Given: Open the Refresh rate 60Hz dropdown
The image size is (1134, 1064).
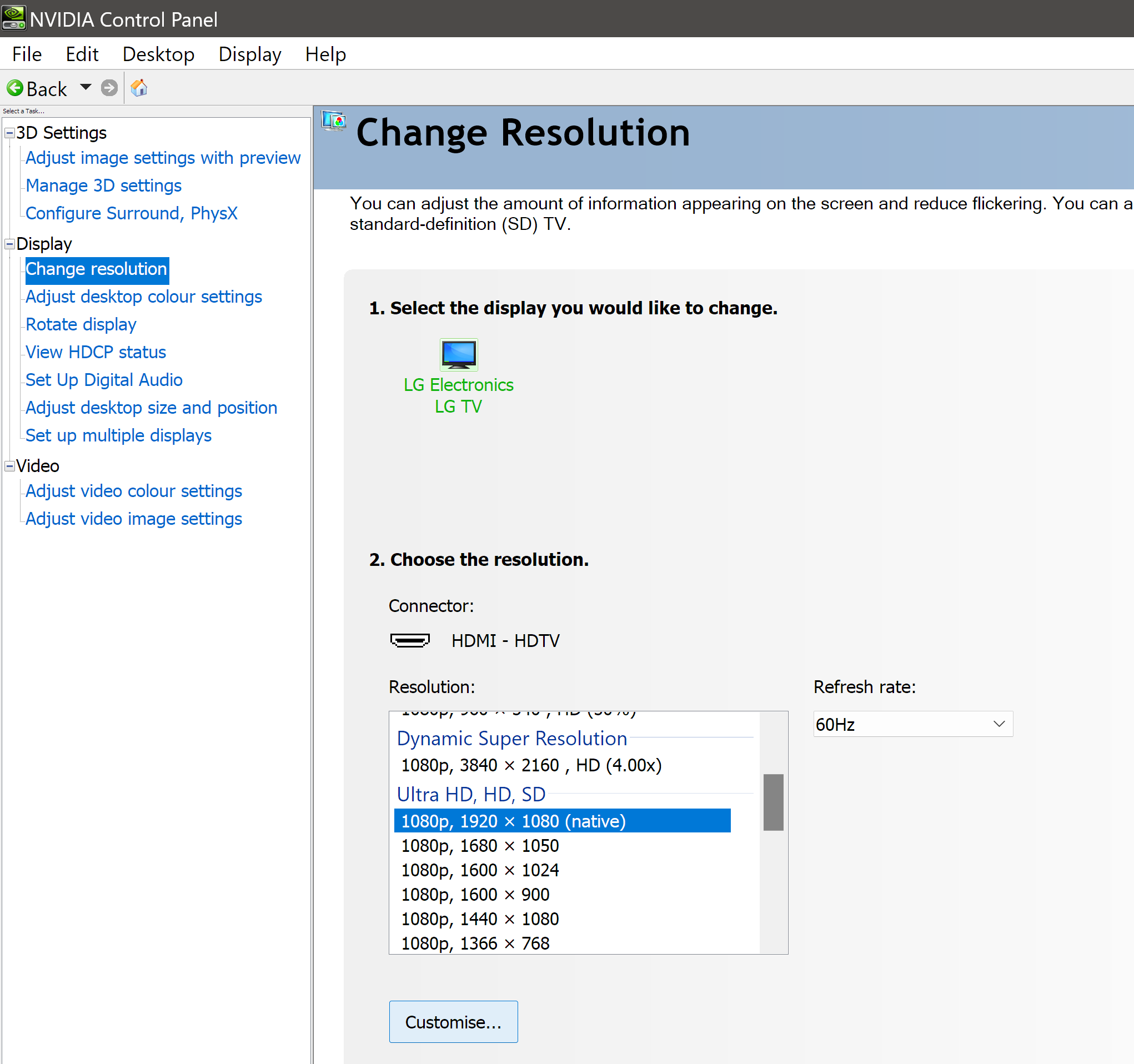Looking at the screenshot, I should click(x=912, y=724).
